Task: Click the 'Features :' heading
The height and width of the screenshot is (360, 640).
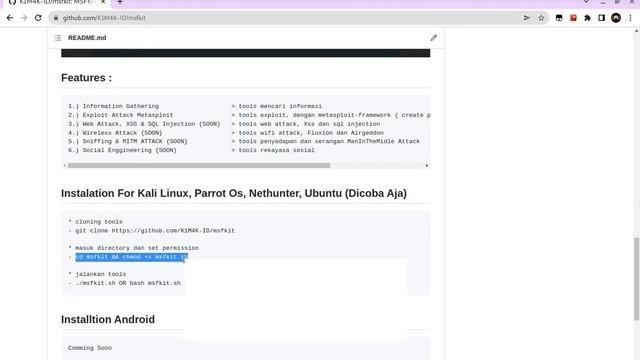Action: [87, 78]
